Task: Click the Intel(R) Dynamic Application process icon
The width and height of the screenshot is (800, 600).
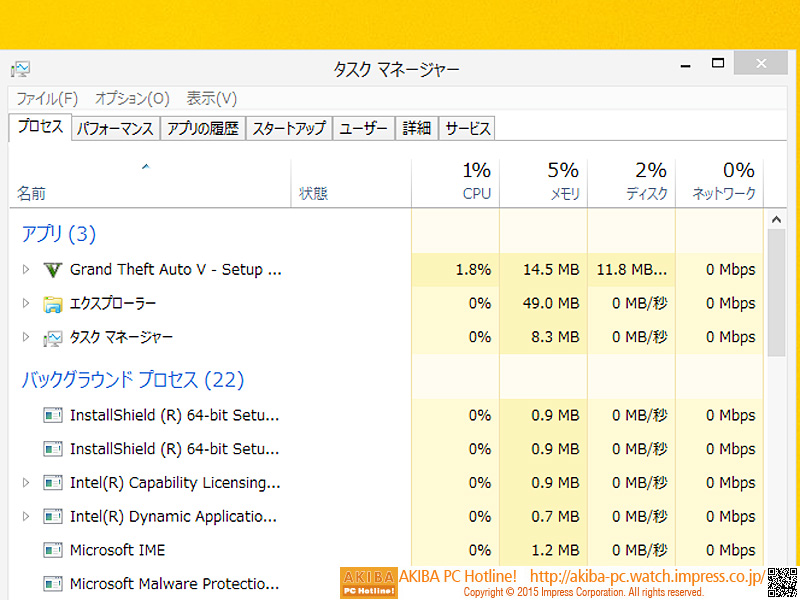Action: click(53, 516)
